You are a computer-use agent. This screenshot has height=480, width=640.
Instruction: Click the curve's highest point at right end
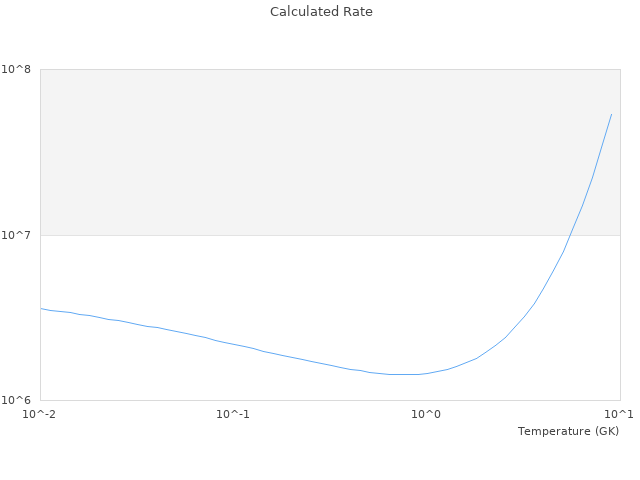(x=611, y=114)
